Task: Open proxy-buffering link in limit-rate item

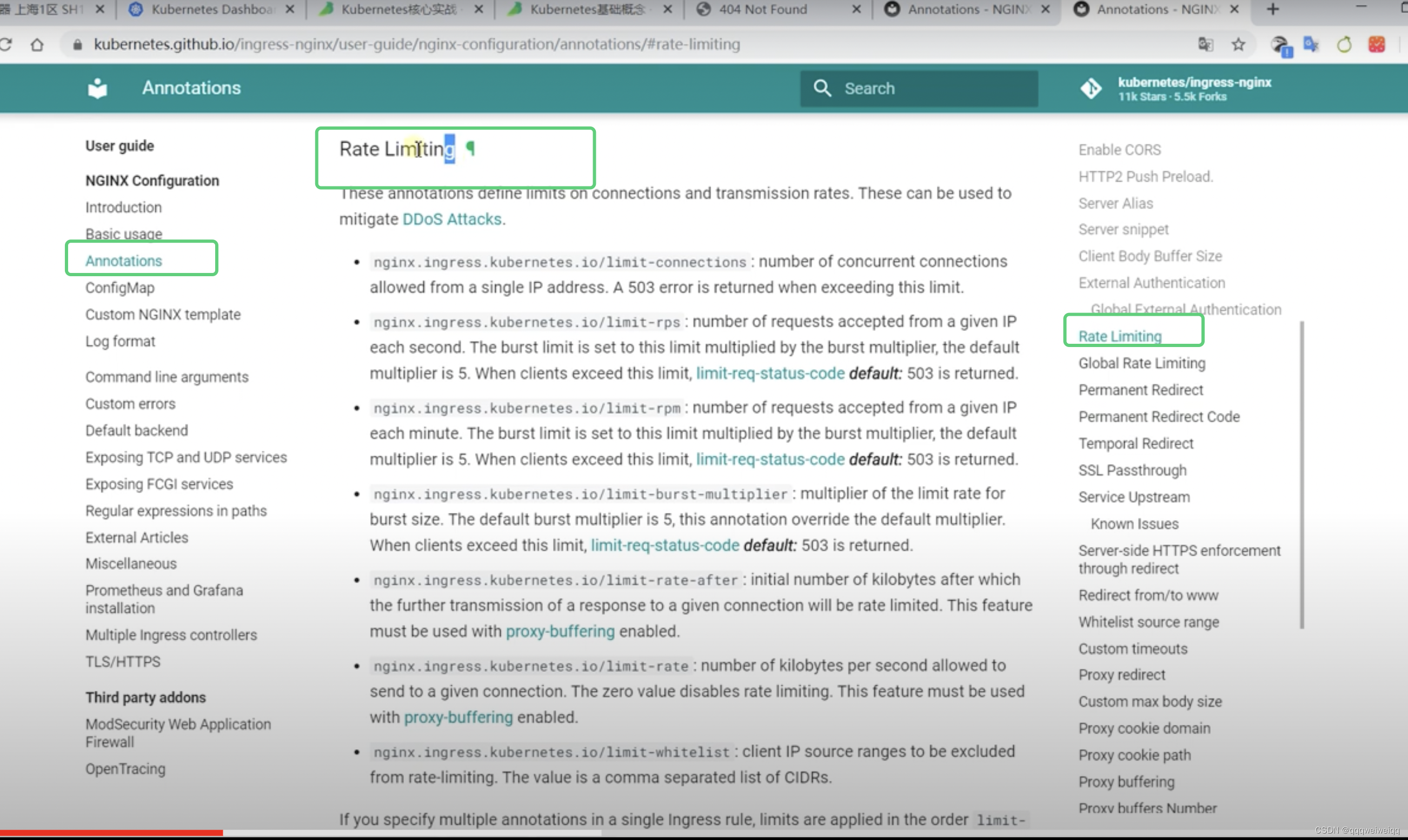Action: 458,717
